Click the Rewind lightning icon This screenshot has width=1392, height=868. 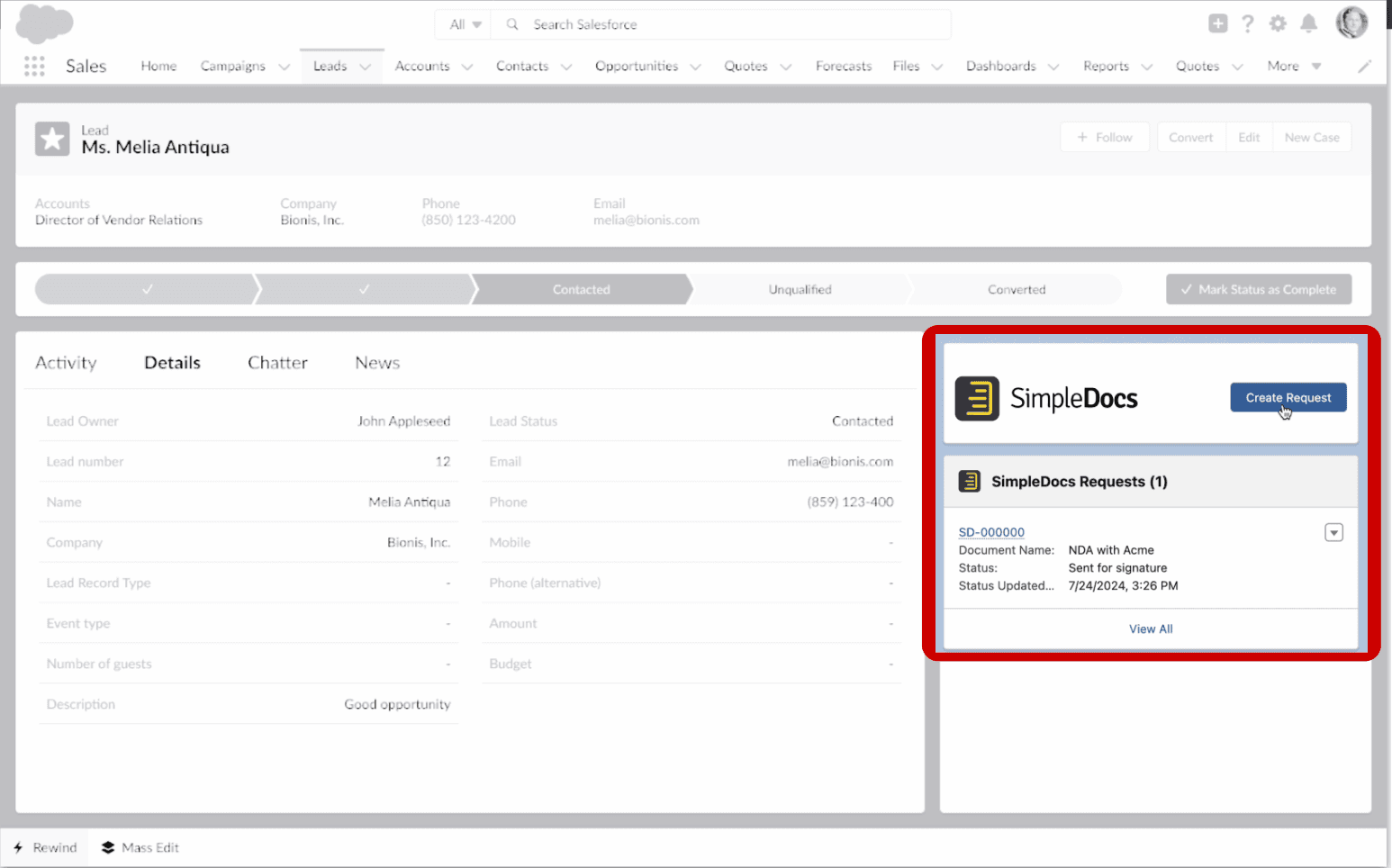tap(18, 847)
